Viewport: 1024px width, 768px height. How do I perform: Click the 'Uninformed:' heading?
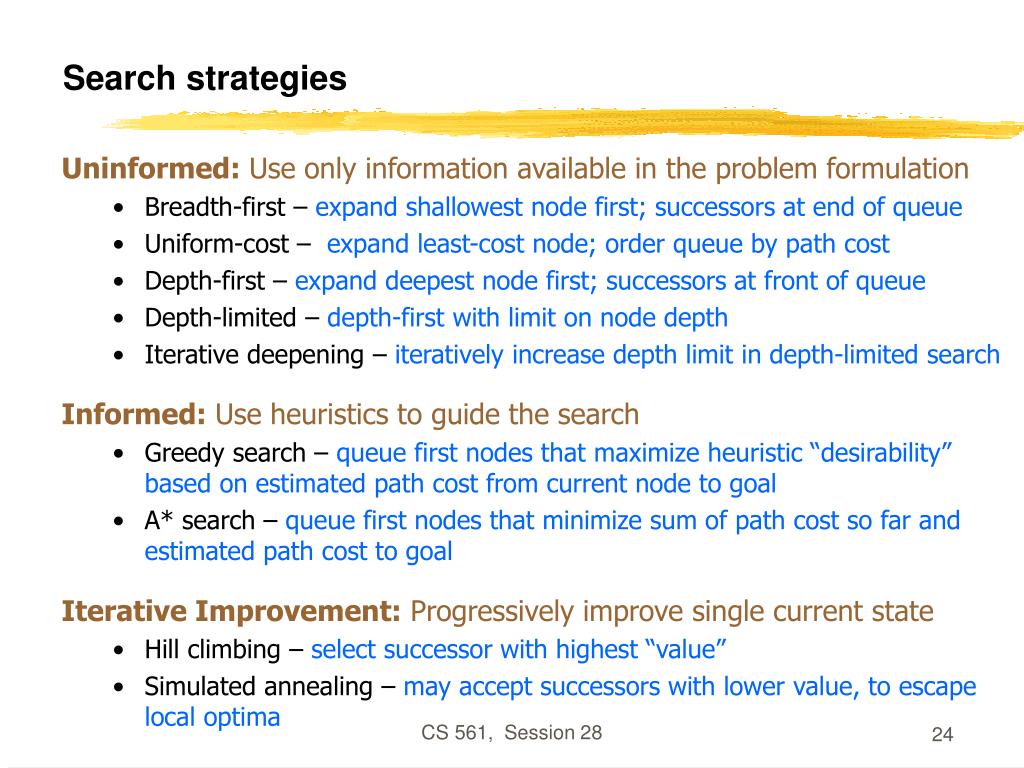(x=151, y=168)
